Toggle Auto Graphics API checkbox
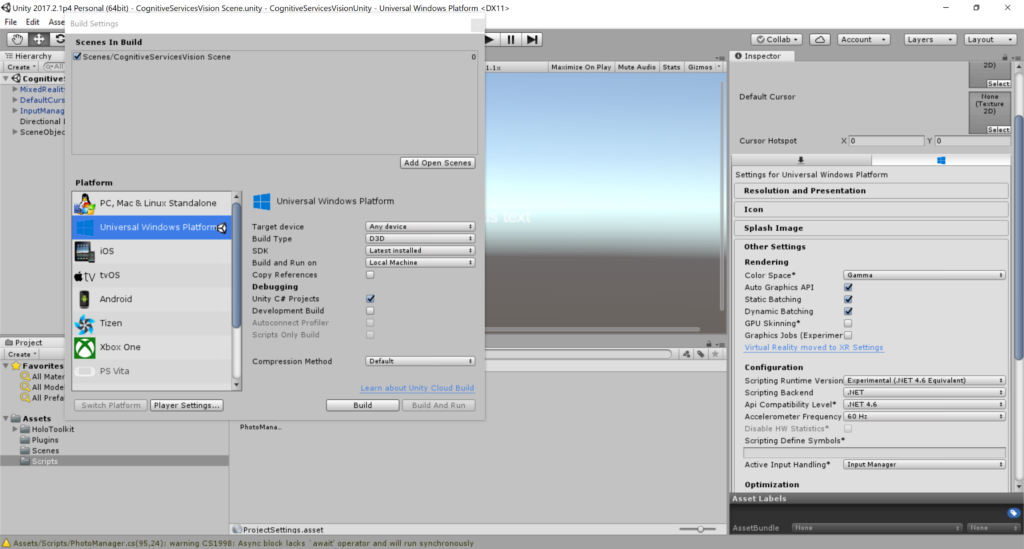 [x=848, y=287]
